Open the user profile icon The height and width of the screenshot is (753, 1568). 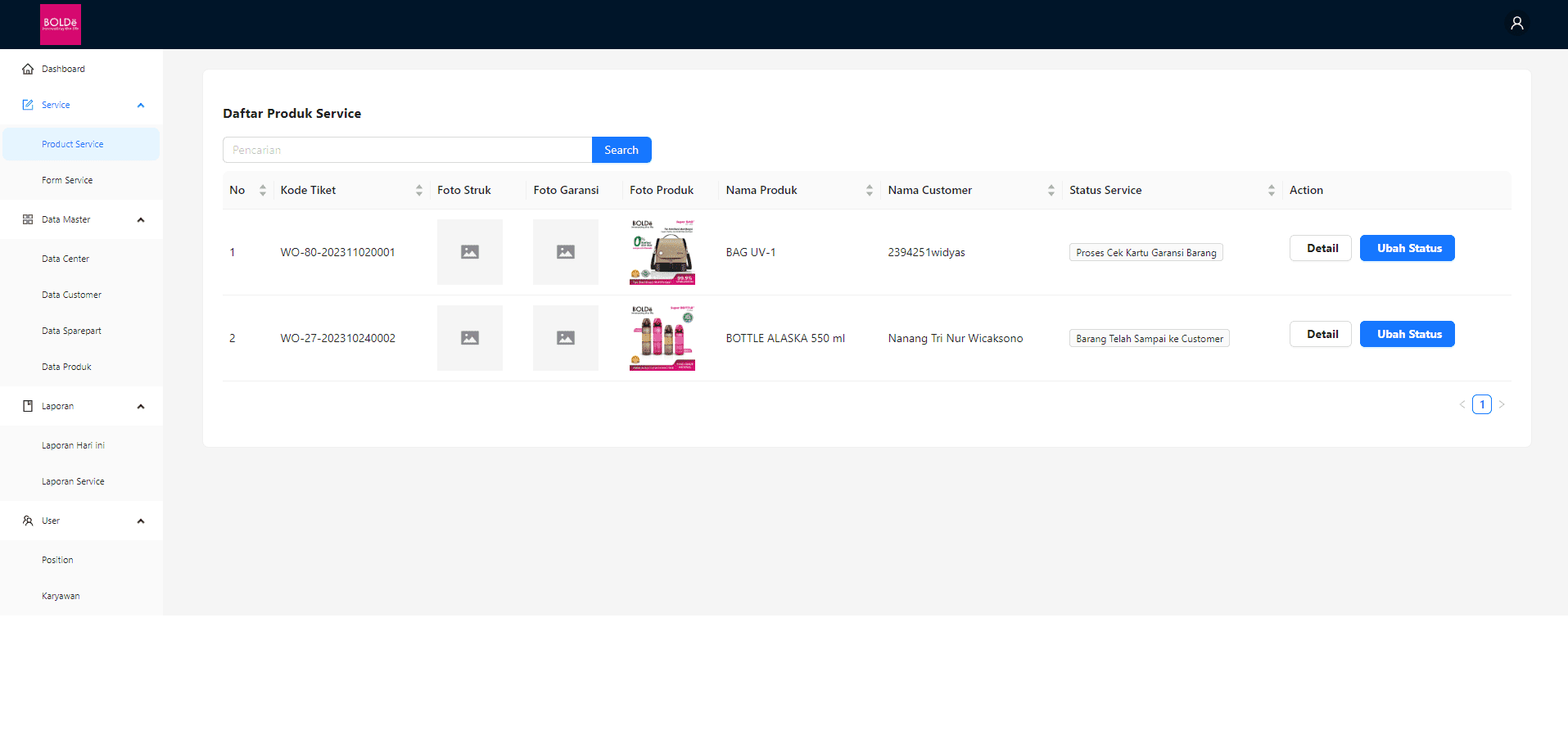pos(1516,23)
